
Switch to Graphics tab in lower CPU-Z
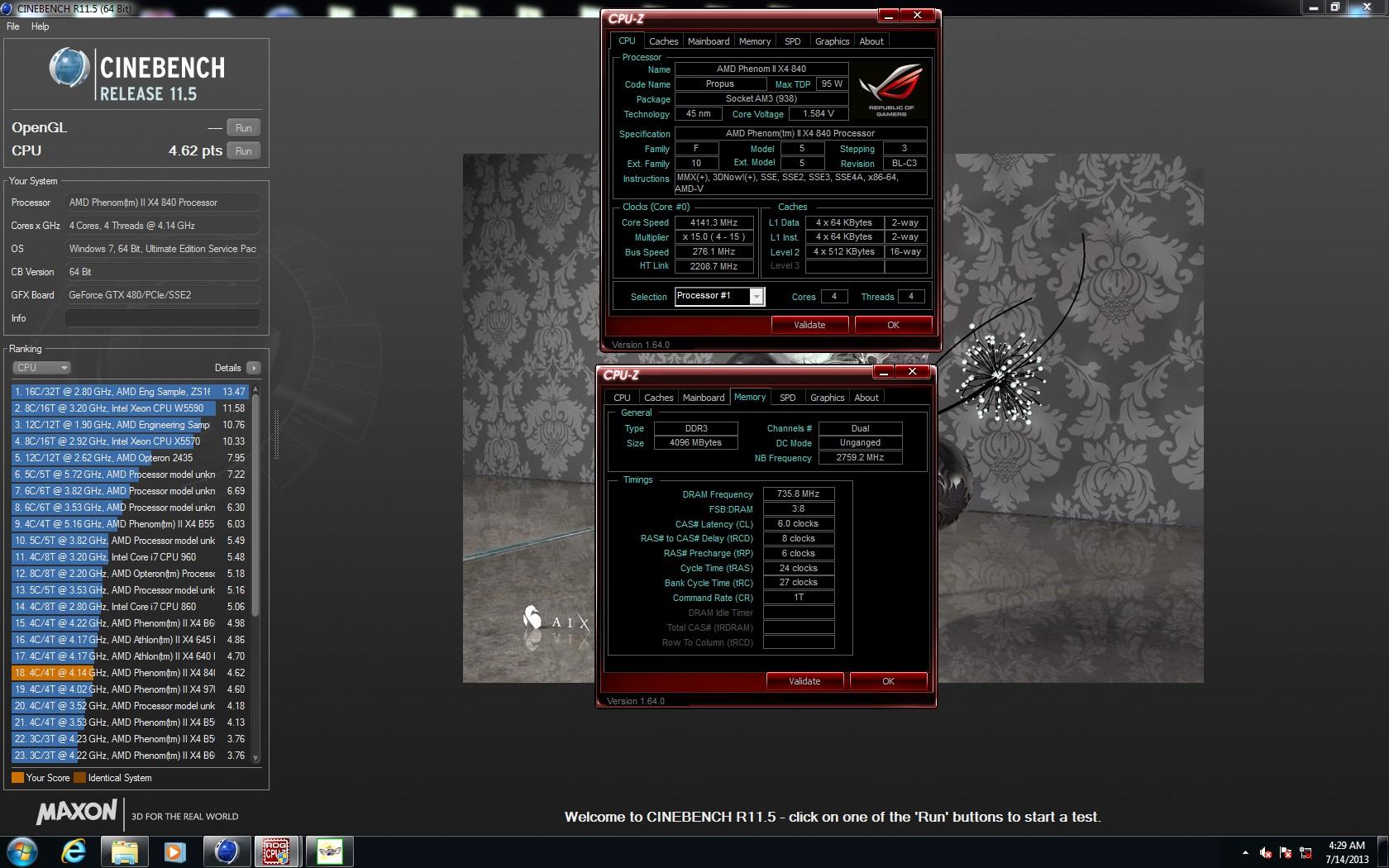(x=827, y=398)
